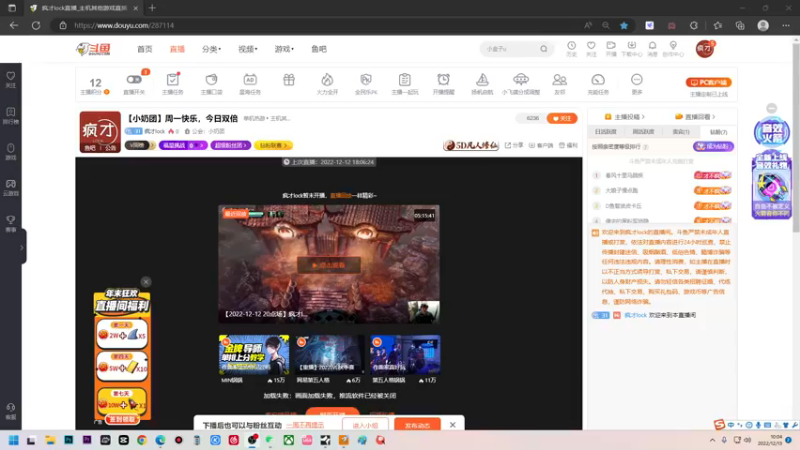Open the 全民乐PK shield icon
Image resolution: width=800 pixels, height=450 pixels.
tap(366, 80)
